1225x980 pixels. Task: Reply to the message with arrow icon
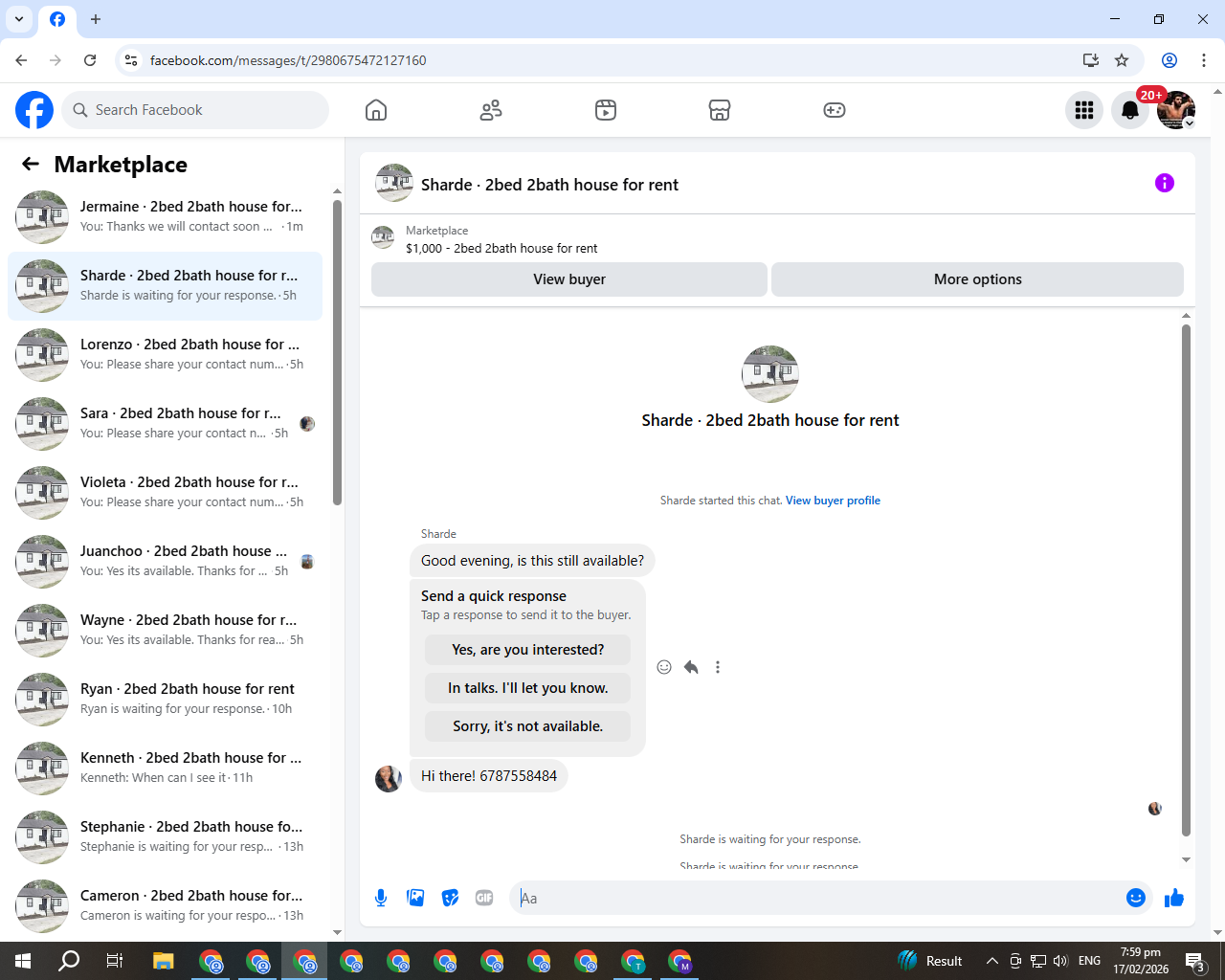pyautogui.click(x=691, y=667)
